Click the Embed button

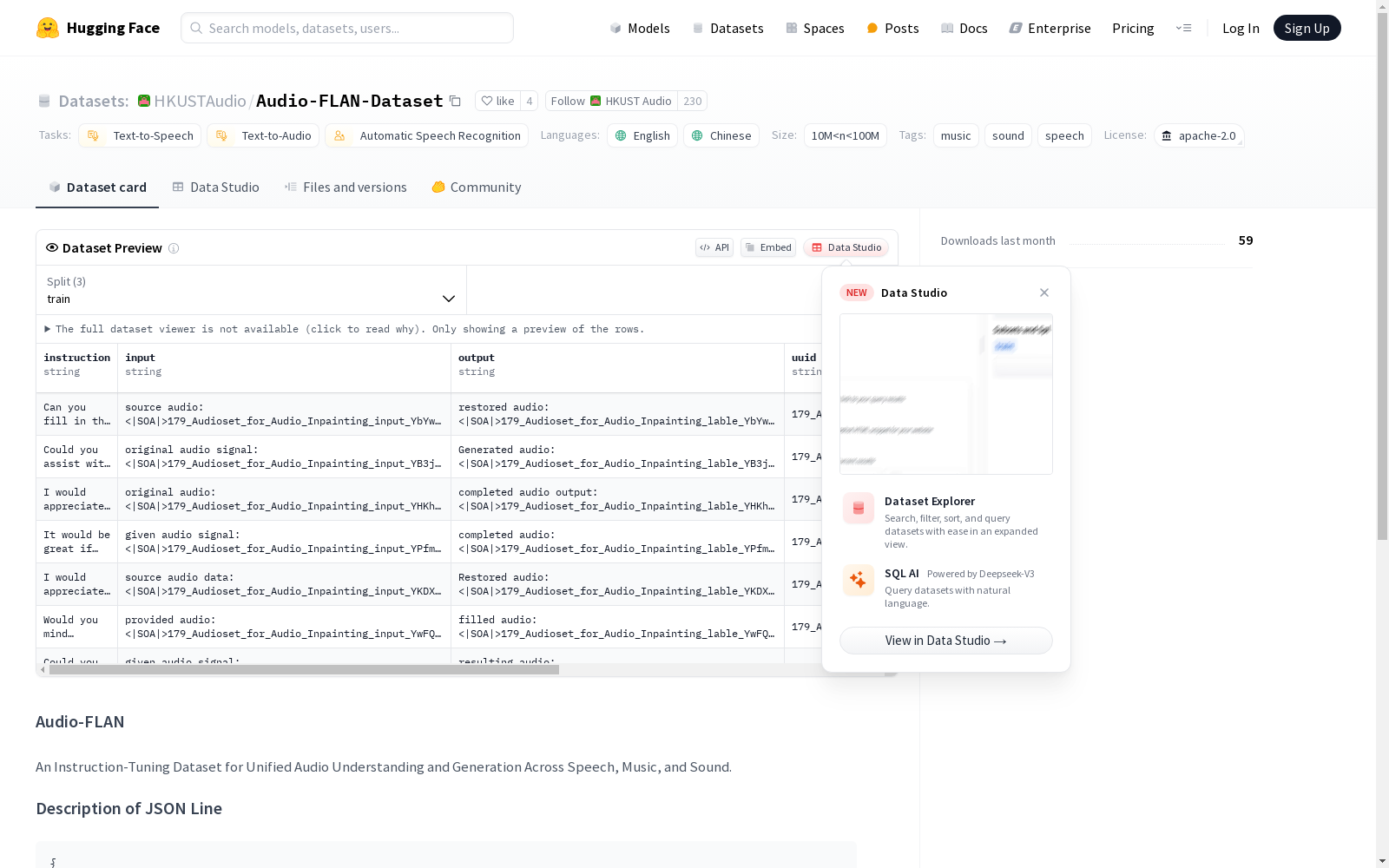tap(768, 247)
